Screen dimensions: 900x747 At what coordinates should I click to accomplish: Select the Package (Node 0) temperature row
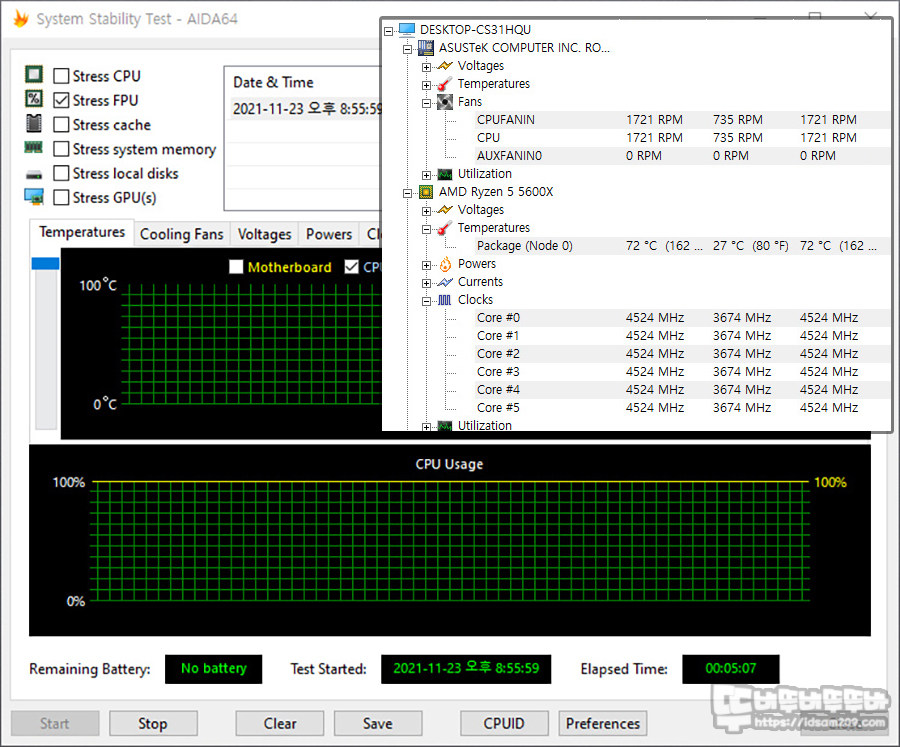(x=682, y=246)
